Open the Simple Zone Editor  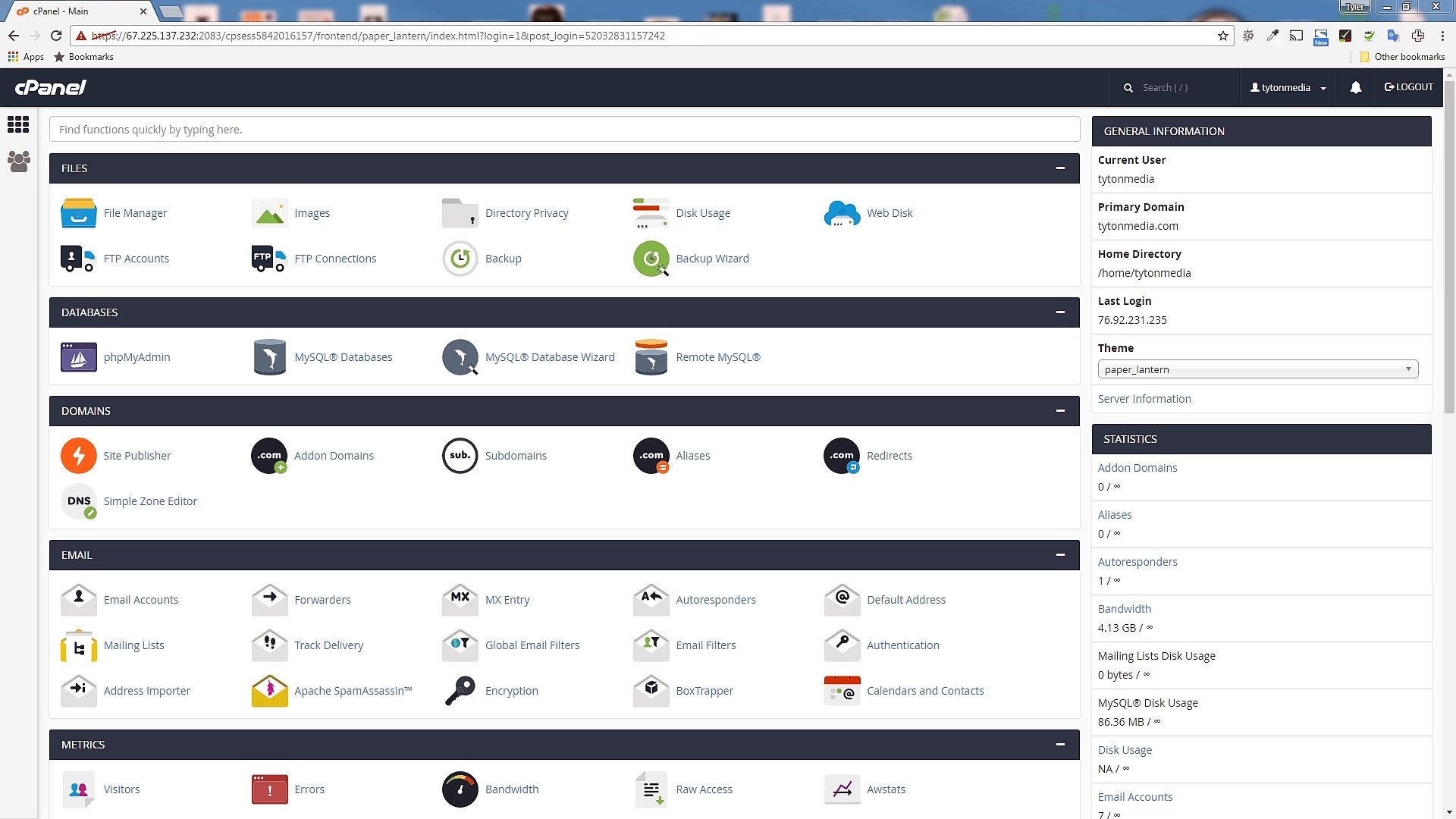click(150, 501)
